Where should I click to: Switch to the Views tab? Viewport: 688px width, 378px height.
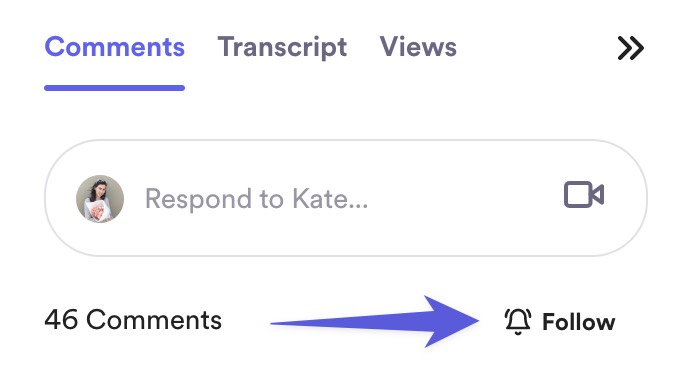pyautogui.click(x=418, y=47)
